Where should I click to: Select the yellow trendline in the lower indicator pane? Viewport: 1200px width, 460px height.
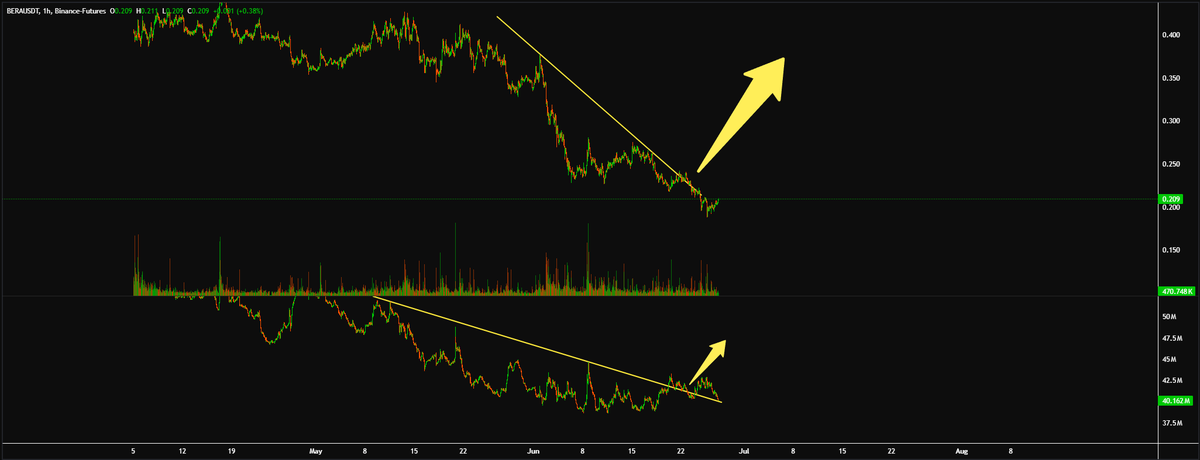click(x=546, y=349)
